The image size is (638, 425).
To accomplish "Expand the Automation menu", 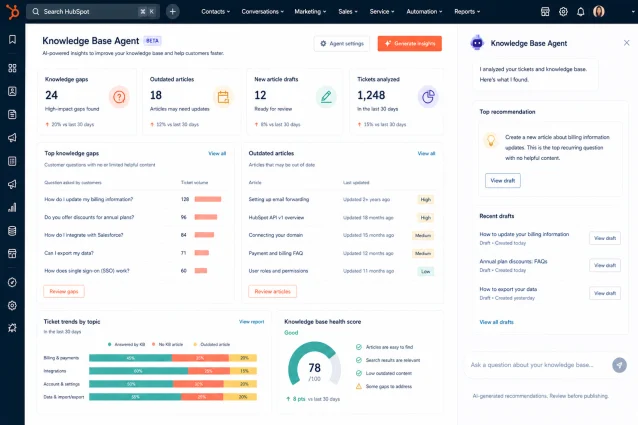I will 424,11.
